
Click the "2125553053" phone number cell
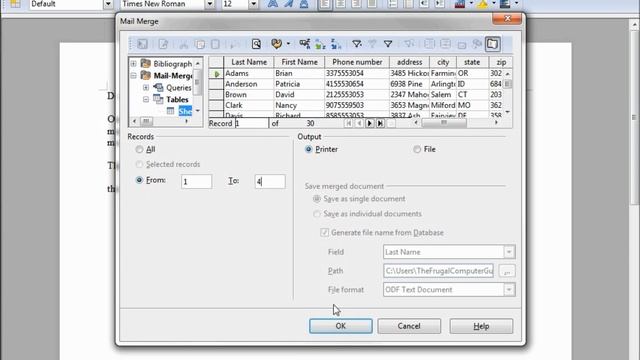click(x=357, y=95)
